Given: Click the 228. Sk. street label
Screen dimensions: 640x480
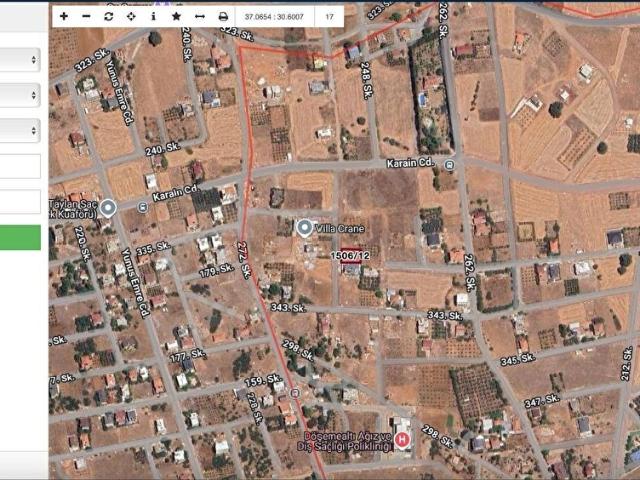Looking at the screenshot, I should [x=255, y=409].
